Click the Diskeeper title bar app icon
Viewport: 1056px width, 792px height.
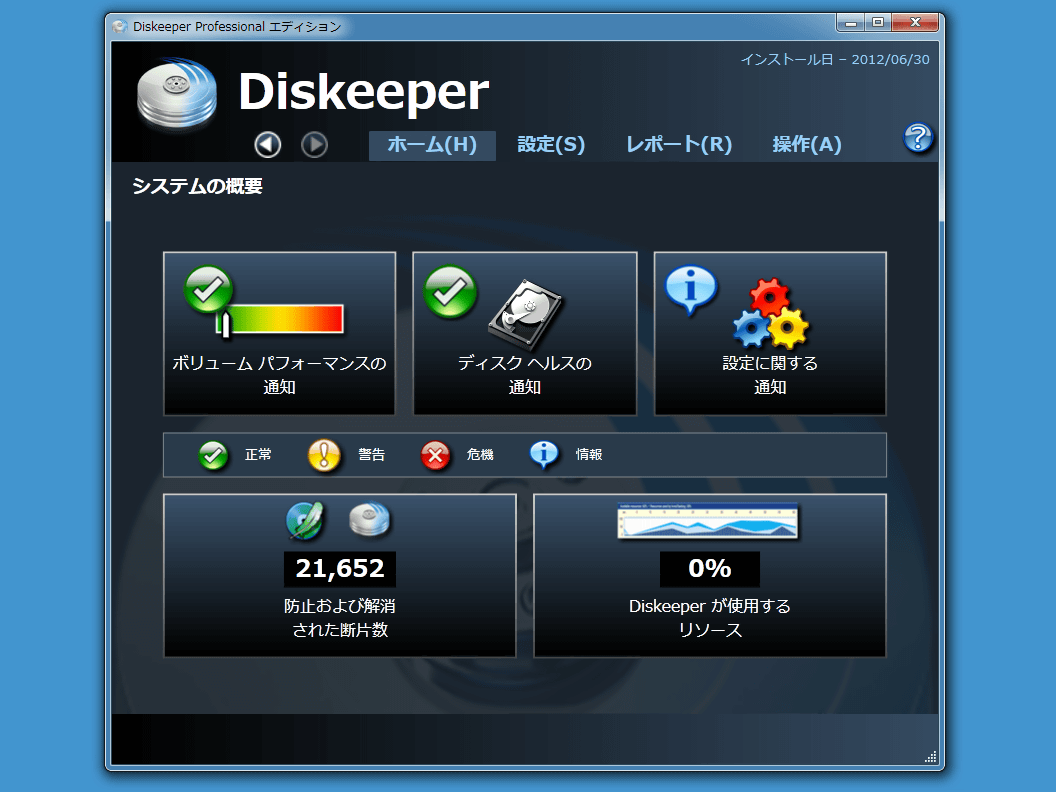pyautogui.click(x=120, y=27)
